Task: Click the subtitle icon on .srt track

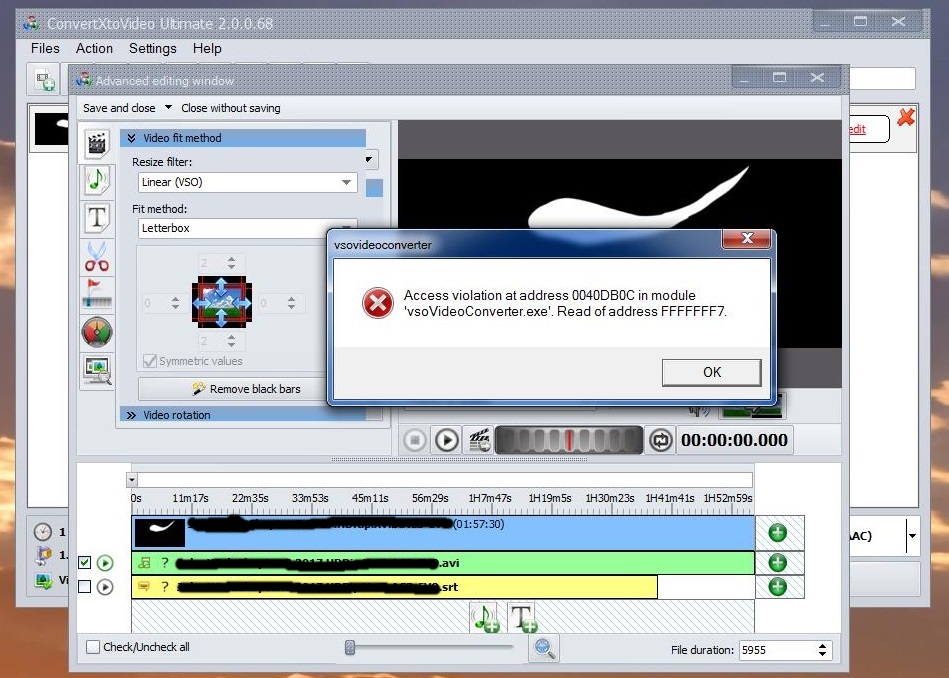Action: pos(144,587)
